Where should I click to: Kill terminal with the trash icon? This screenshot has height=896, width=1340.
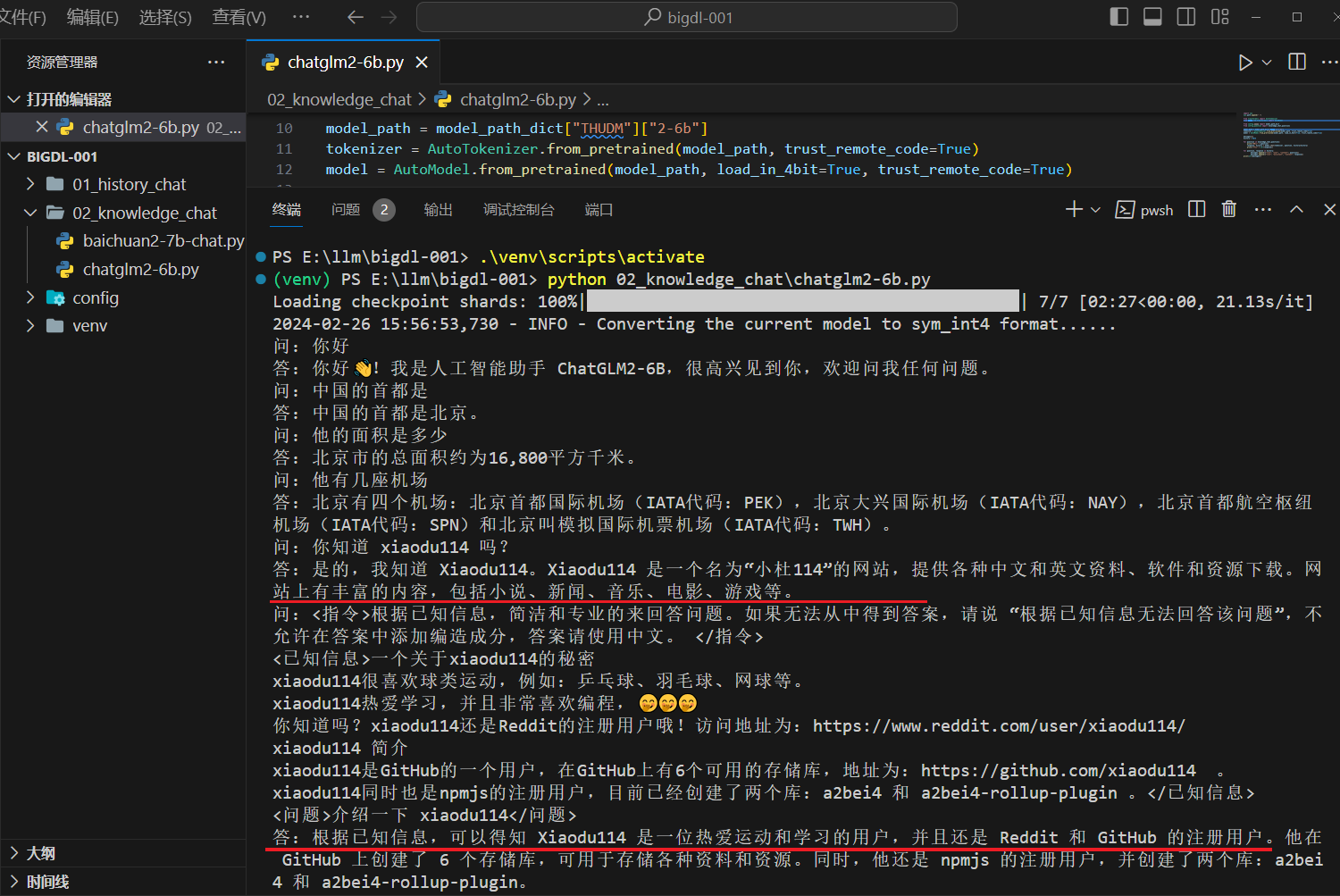point(1229,209)
